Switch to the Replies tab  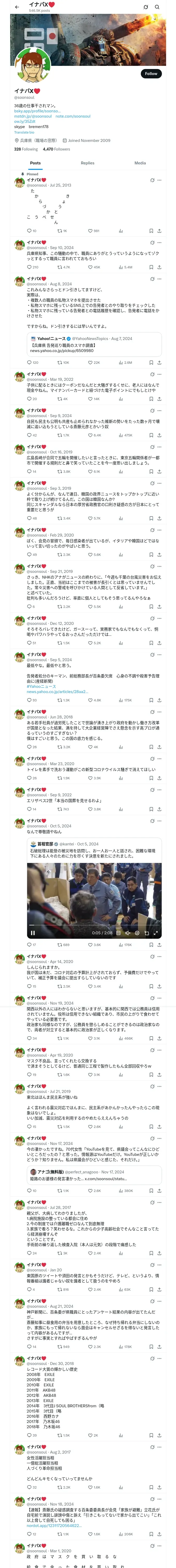[87, 163]
